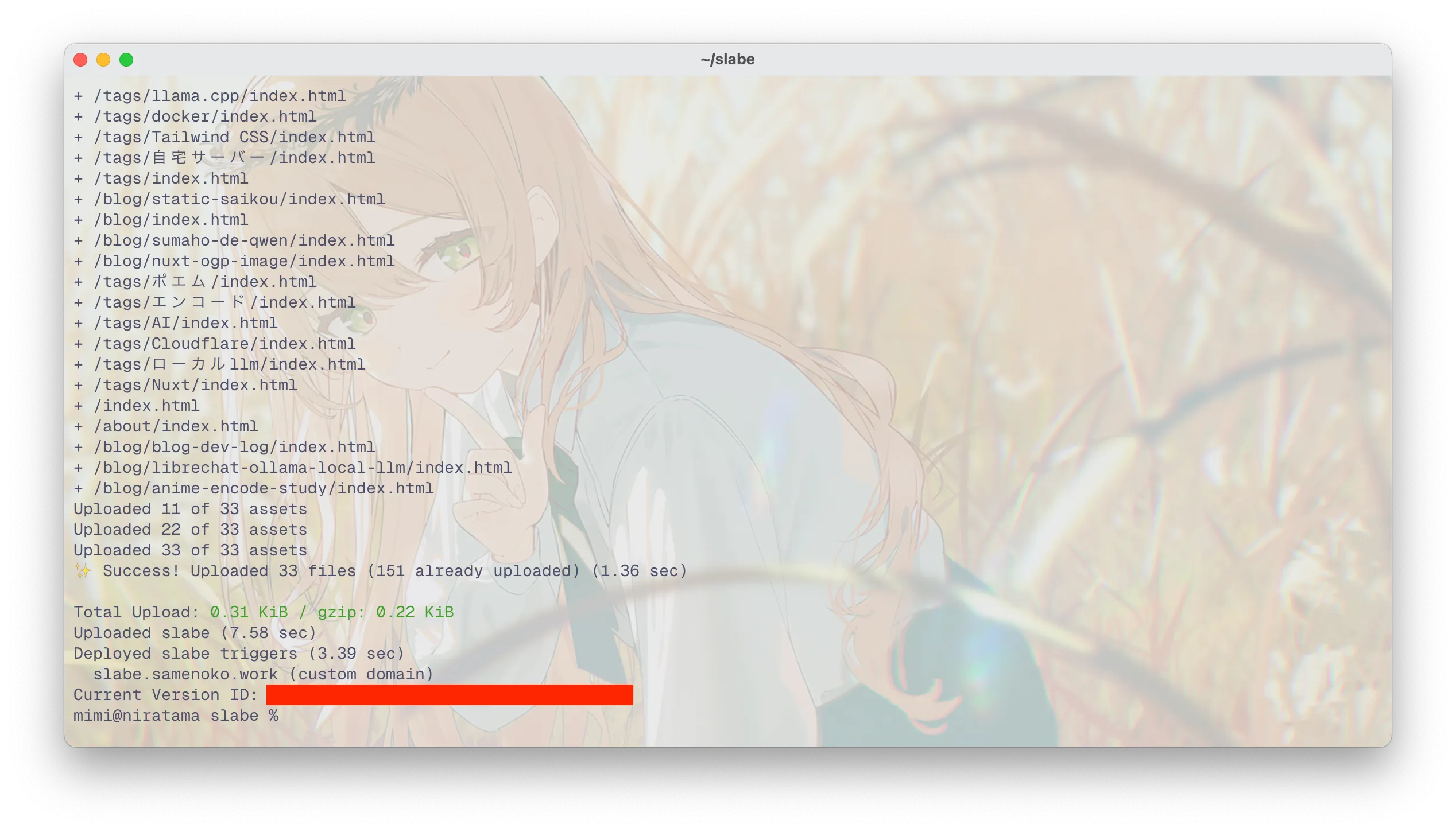Screen dimensions: 1456x832
Task: Click the /blog/anime-encode-study/index.html line
Action: point(254,488)
